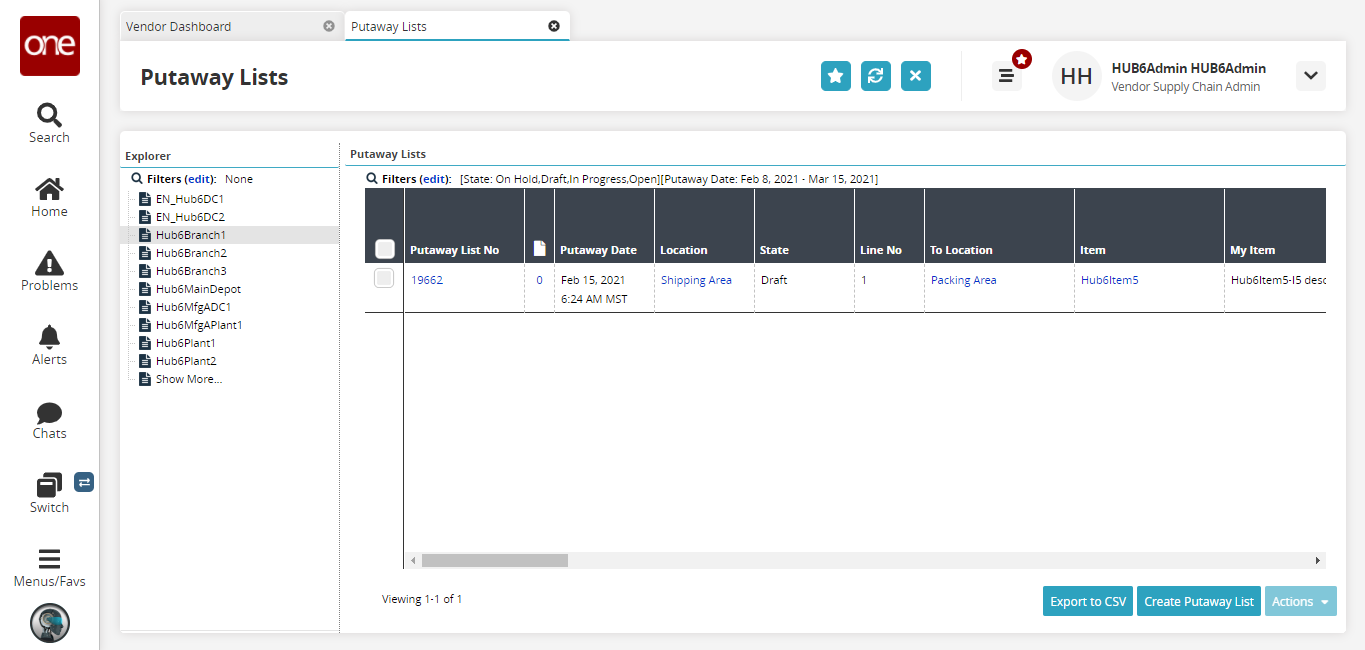
Task: Click the blue X close page icon
Action: pos(916,76)
